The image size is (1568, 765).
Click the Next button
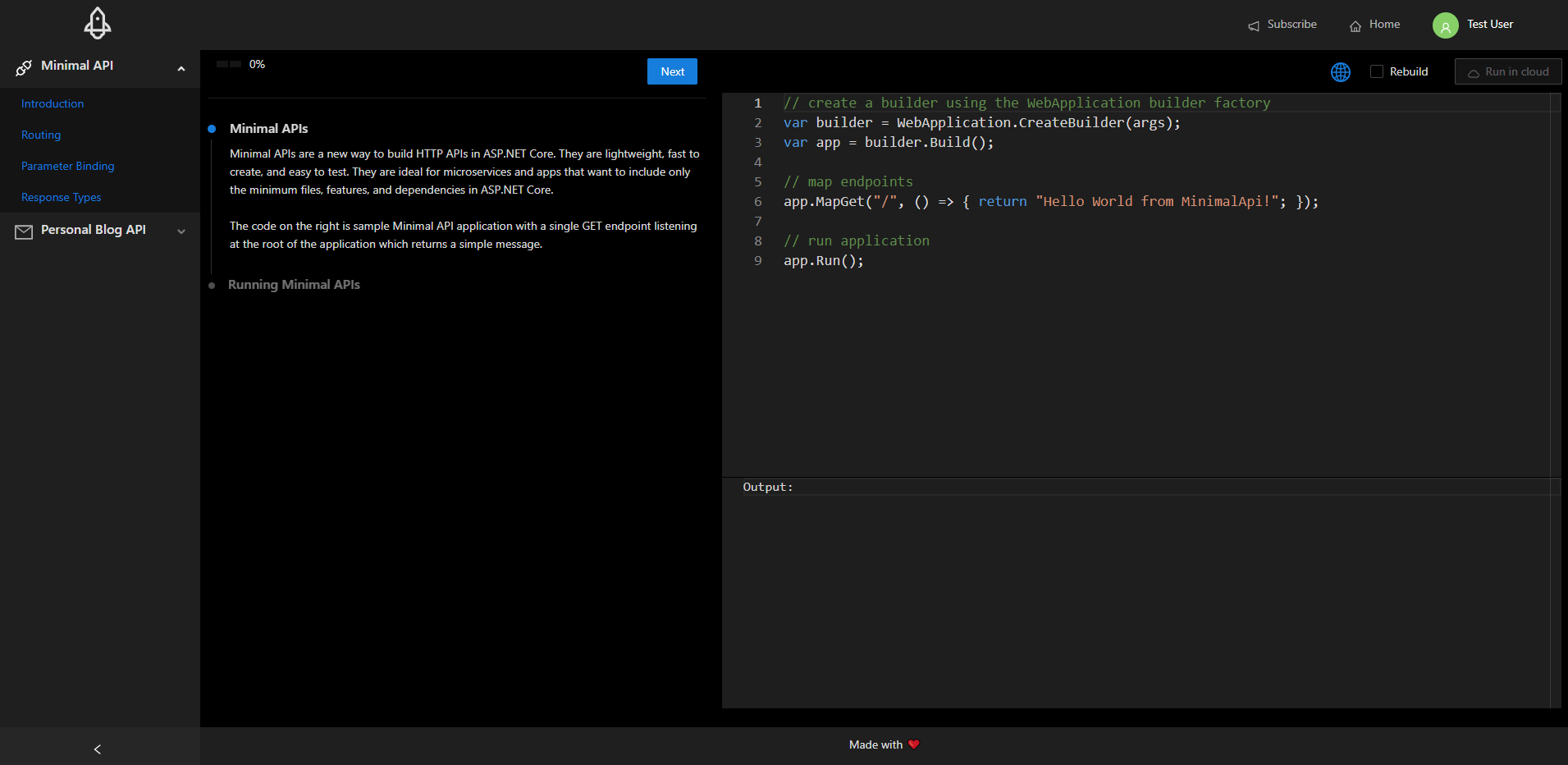tap(673, 71)
